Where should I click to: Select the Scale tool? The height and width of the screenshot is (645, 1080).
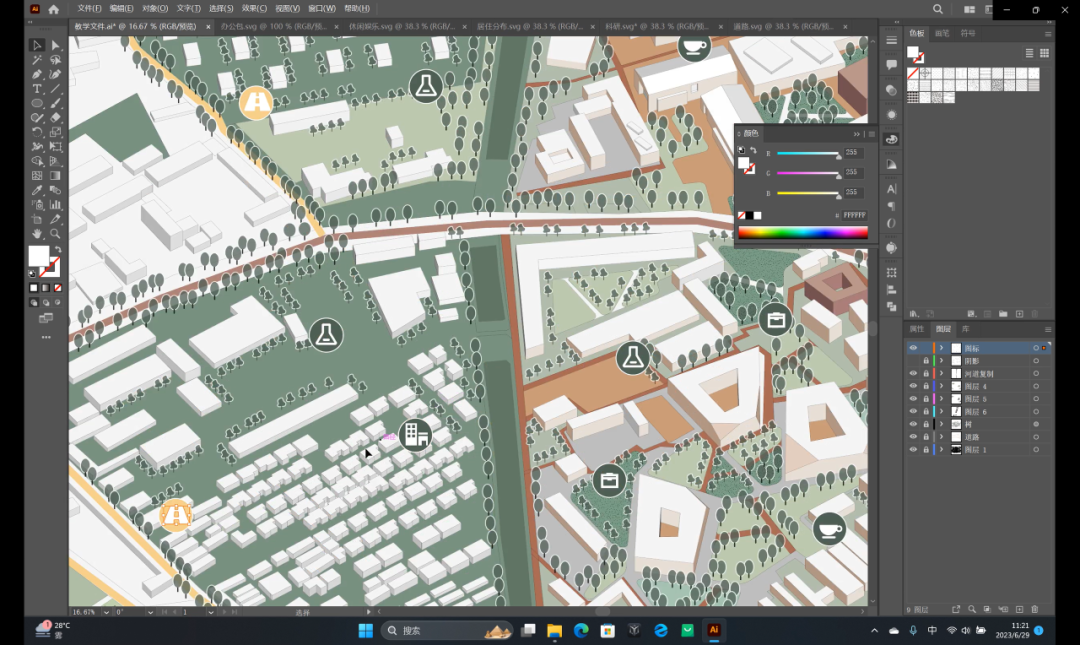56,132
